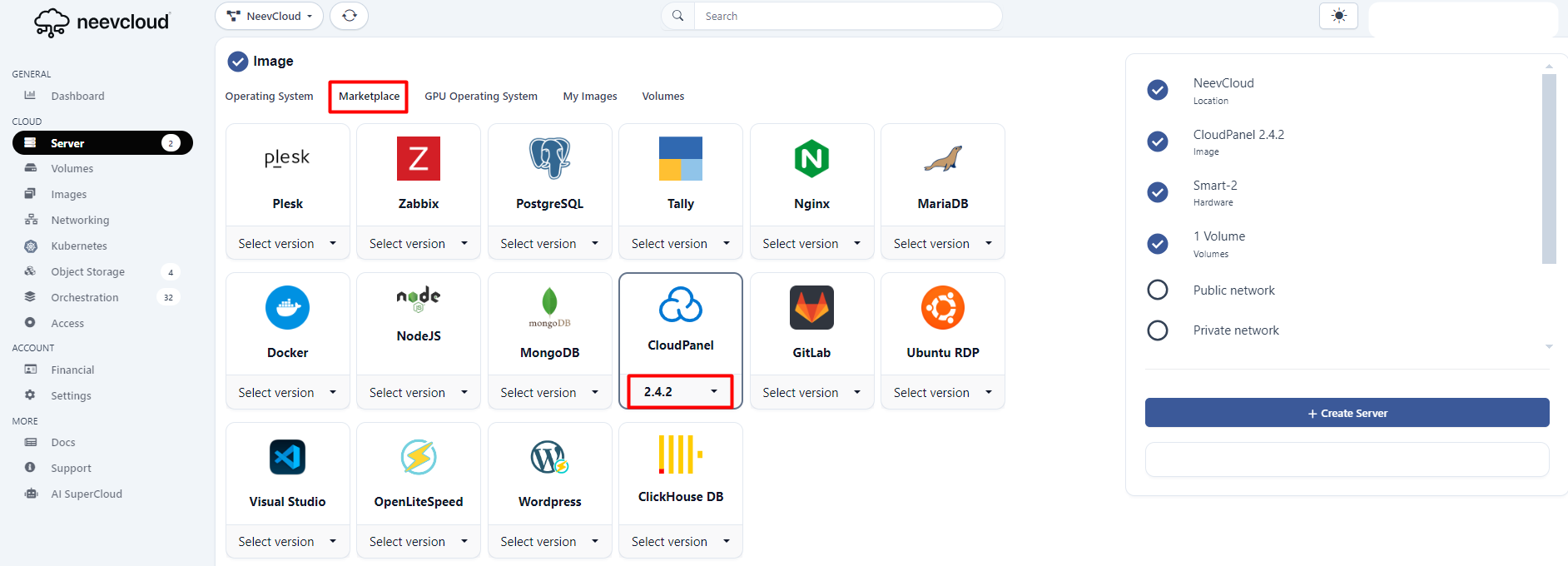
Task: Choose the GitLab fox logo
Action: click(x=811, y=307)
